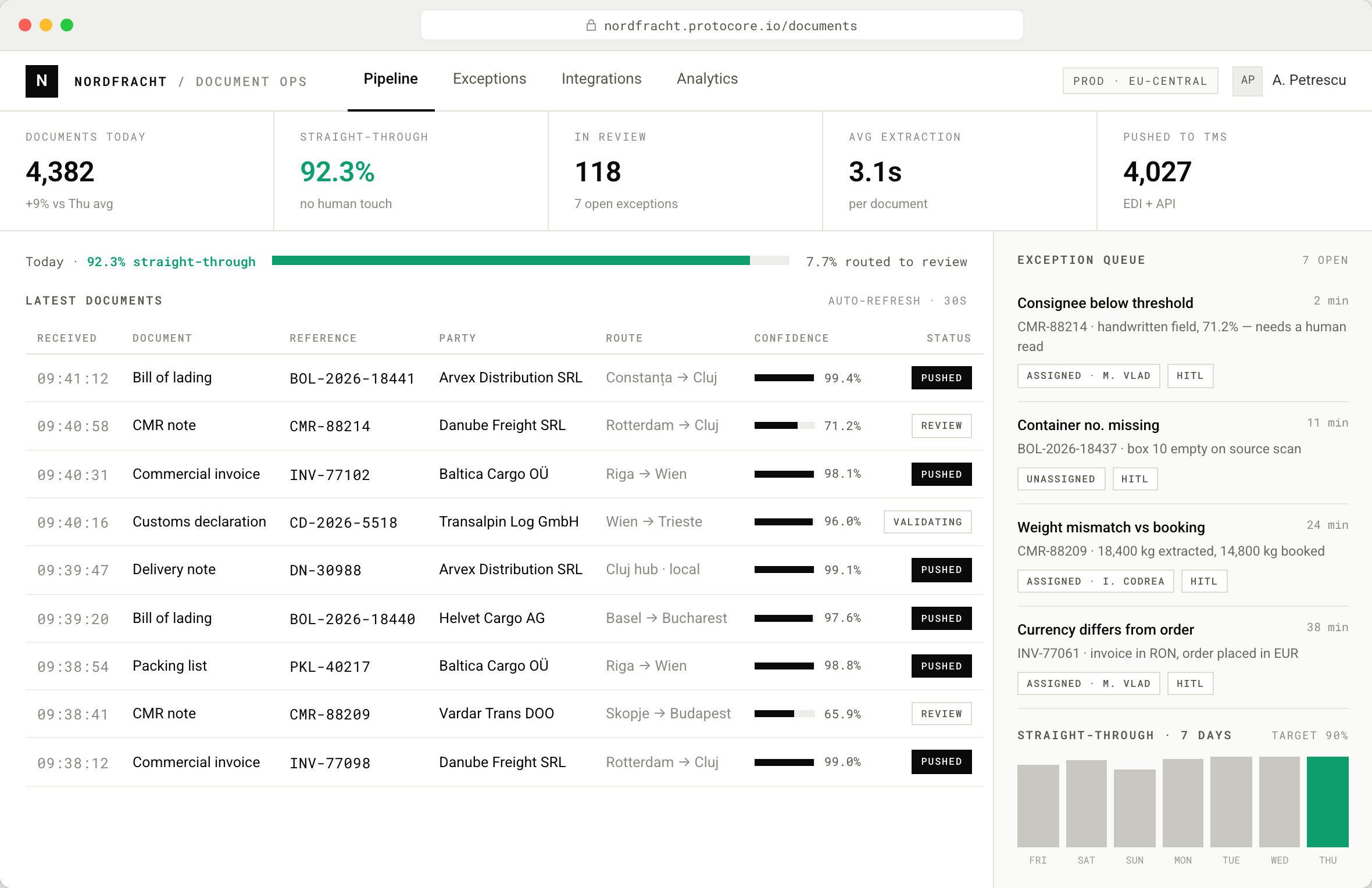Click the PUSHED status for BOL-2026-18441
The height and width of the screenshot is (888, 1372).
[941, 378]
